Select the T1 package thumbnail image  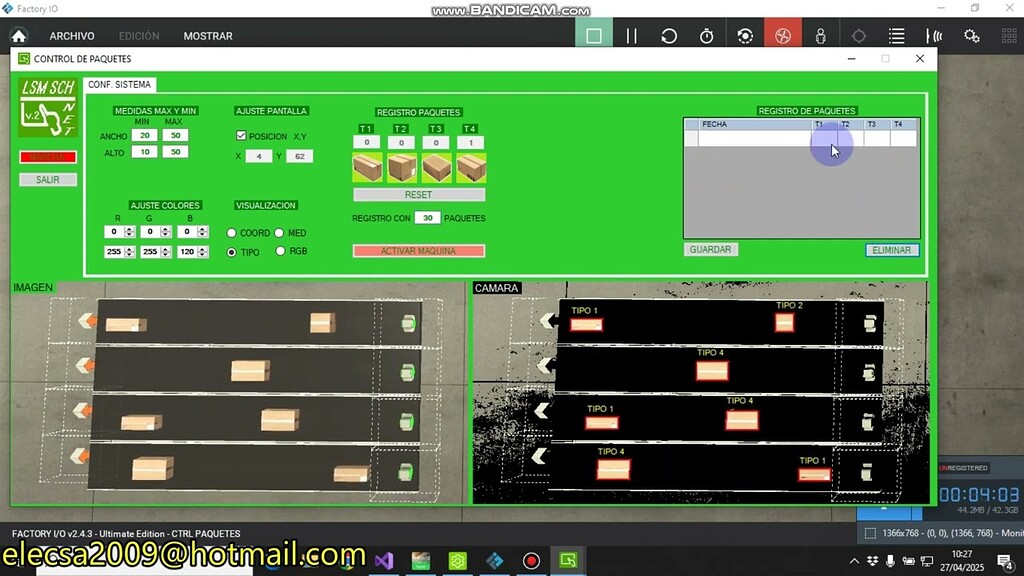(368, 168)
